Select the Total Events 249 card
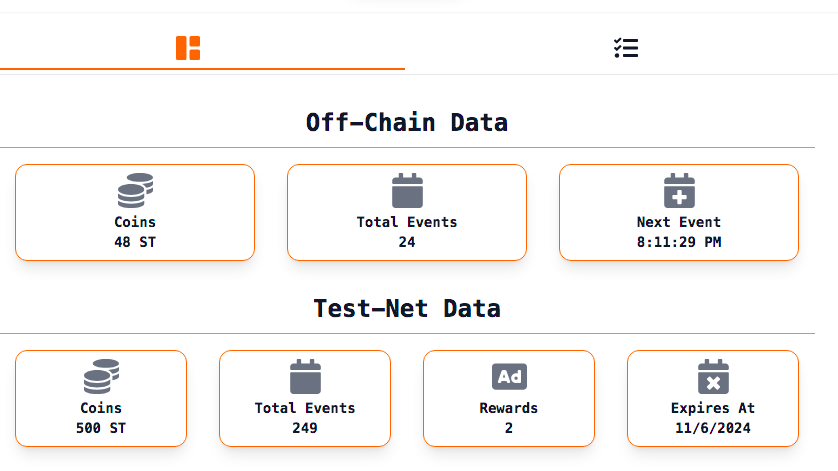This screenshot has height=471, width=838. 305,398
